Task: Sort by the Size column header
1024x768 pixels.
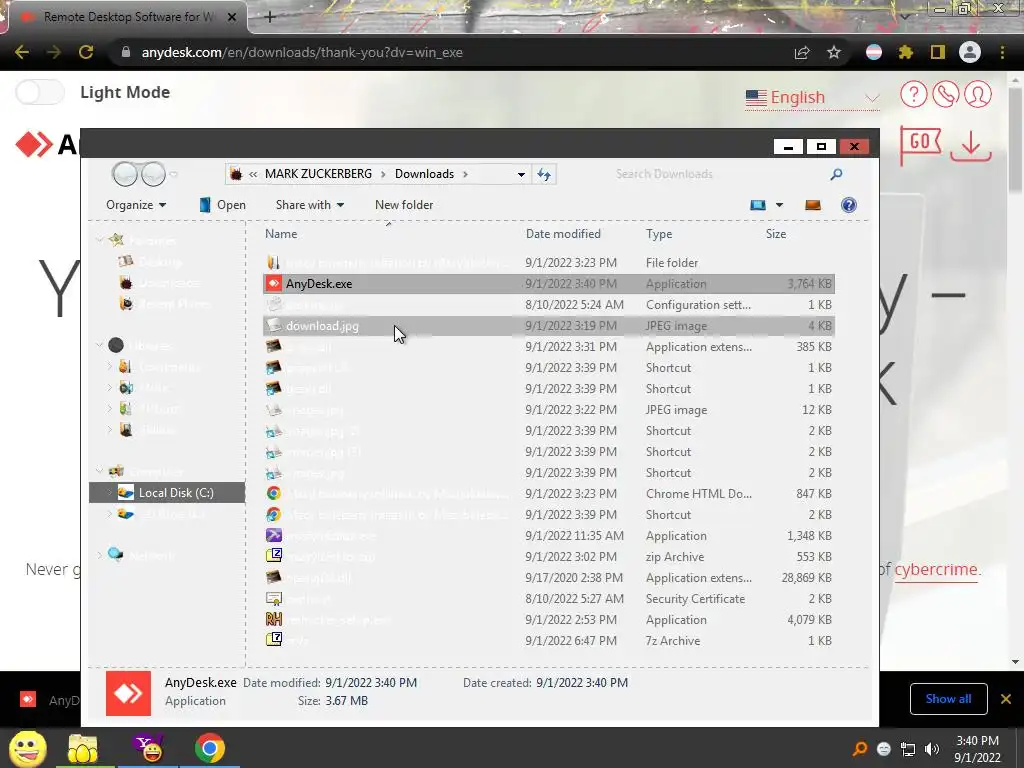Action: click(x=776, y=234)
